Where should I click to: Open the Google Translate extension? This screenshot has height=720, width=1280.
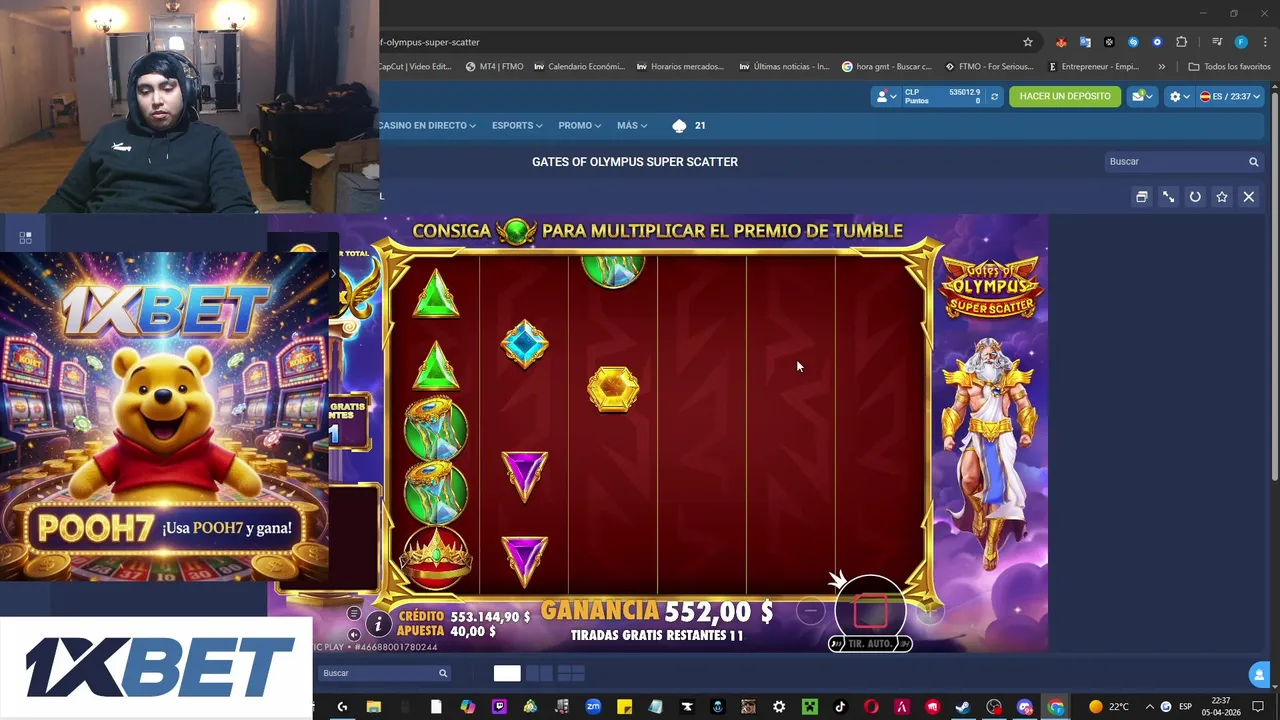point(1085,42)
